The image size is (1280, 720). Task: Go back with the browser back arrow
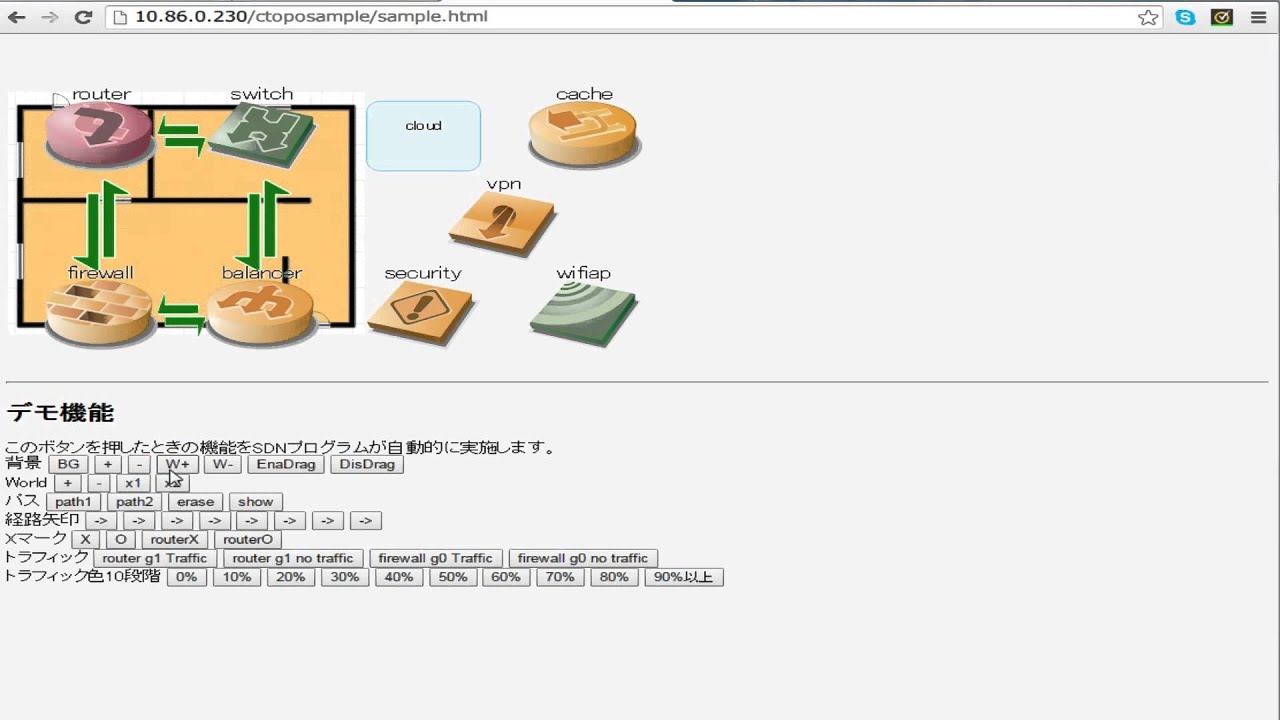(x=17, y=17)
